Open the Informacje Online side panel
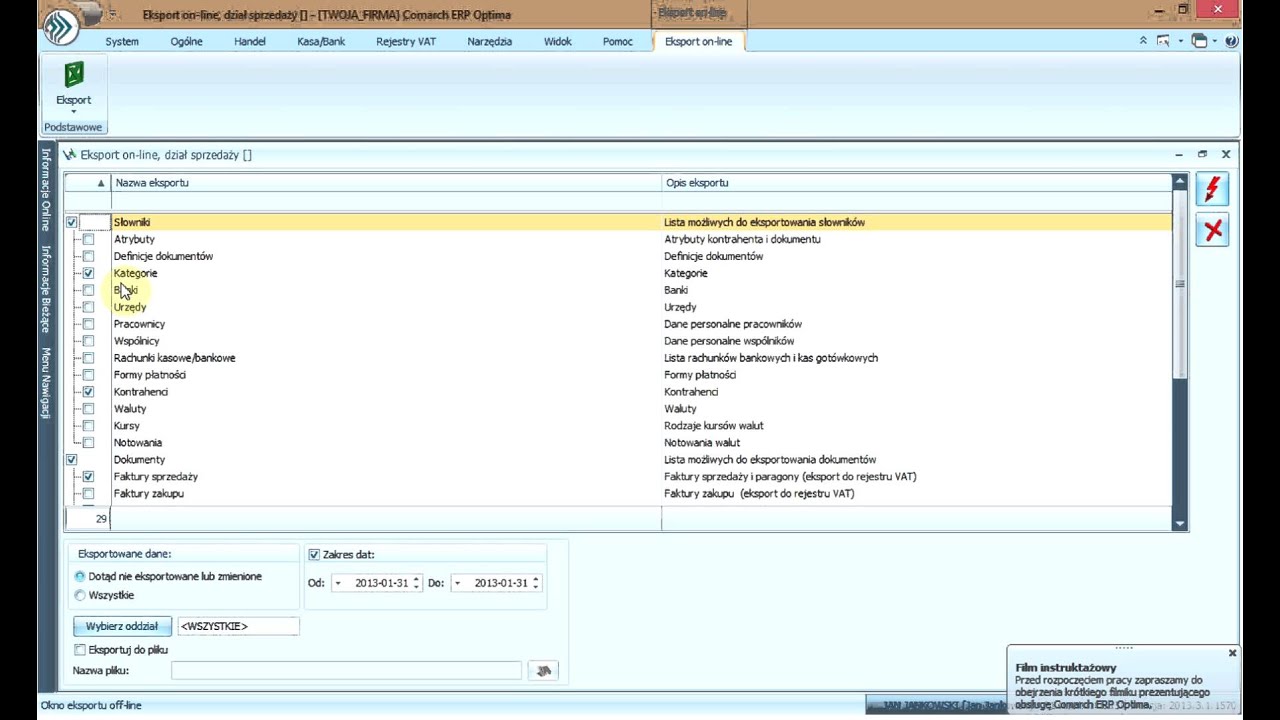Screen dimensions: 1280x720 (46, 190)
